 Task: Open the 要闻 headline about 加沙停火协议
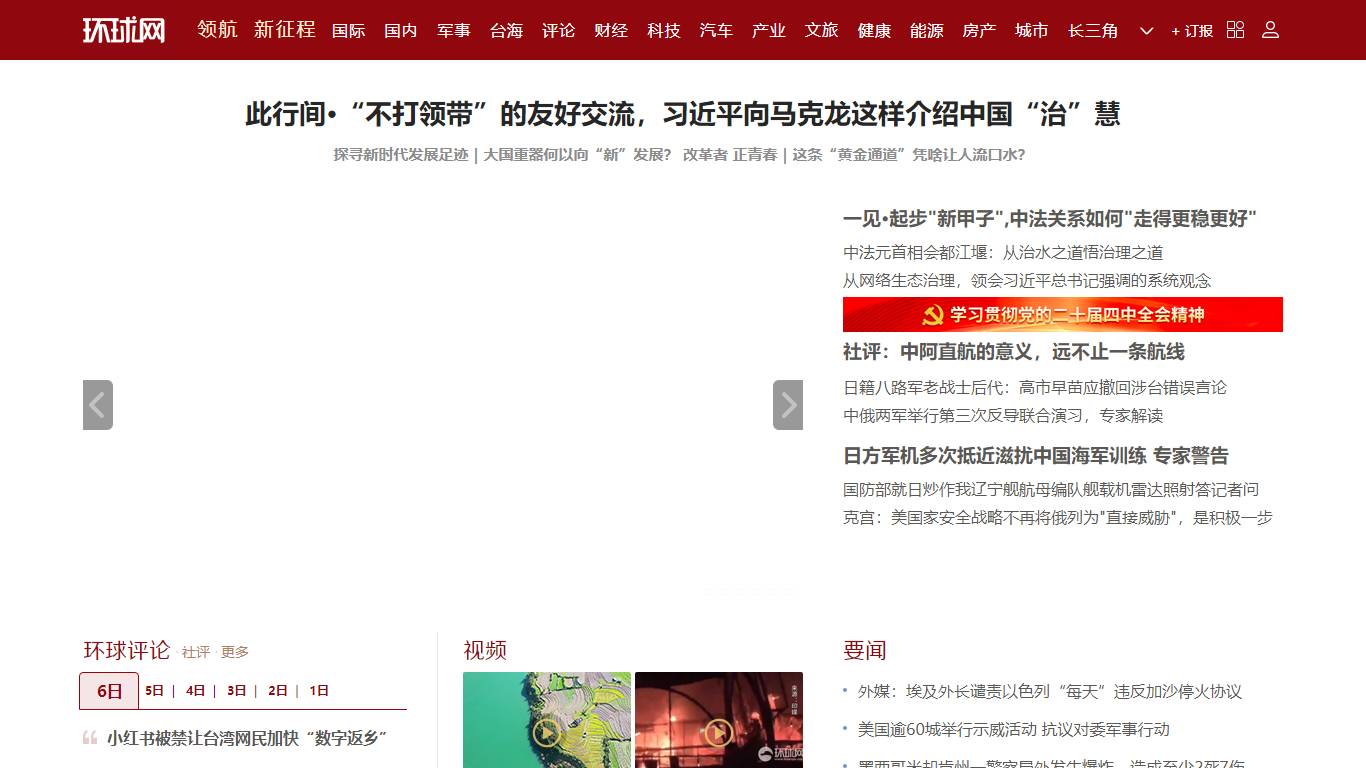pos(1050,691)
